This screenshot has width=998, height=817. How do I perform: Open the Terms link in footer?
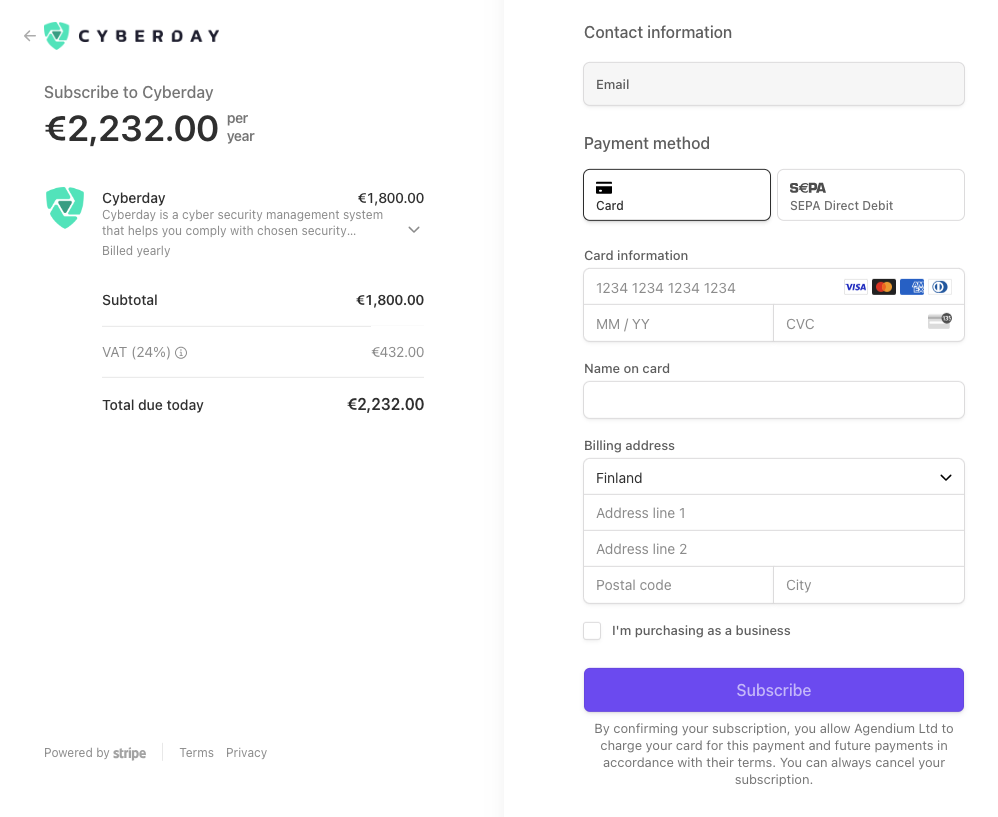[x=196, y=753]
